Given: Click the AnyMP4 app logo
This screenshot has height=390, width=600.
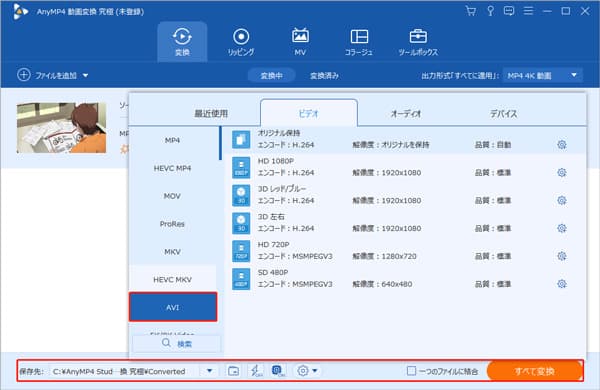Looking at the screenshot, I should pos(20,11).
